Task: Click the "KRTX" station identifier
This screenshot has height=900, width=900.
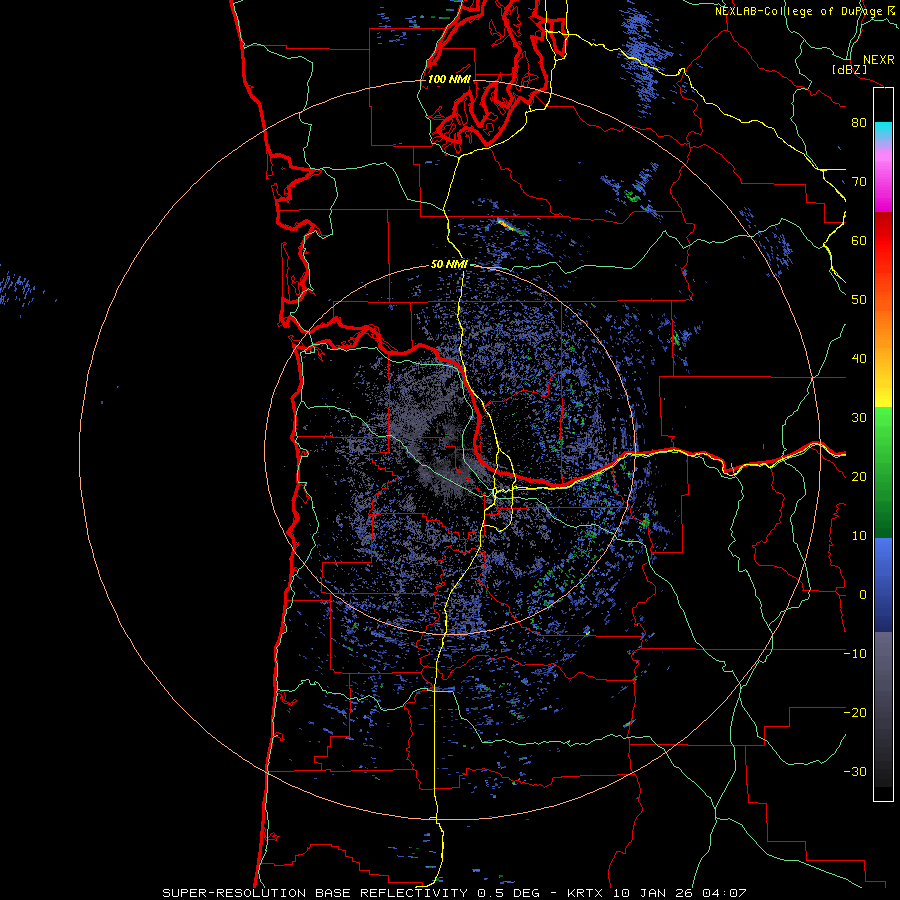Action: (x=587, y=893)
